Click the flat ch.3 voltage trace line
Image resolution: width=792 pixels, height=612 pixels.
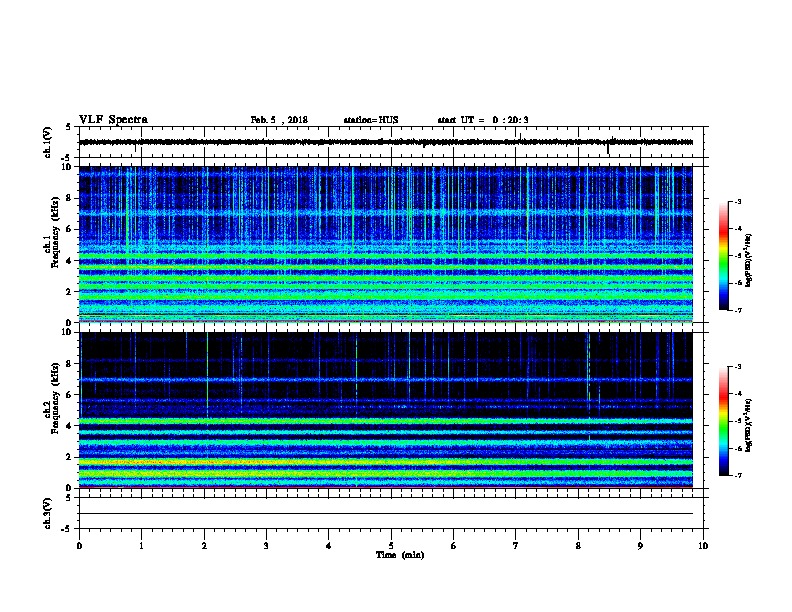pos(386,514)
